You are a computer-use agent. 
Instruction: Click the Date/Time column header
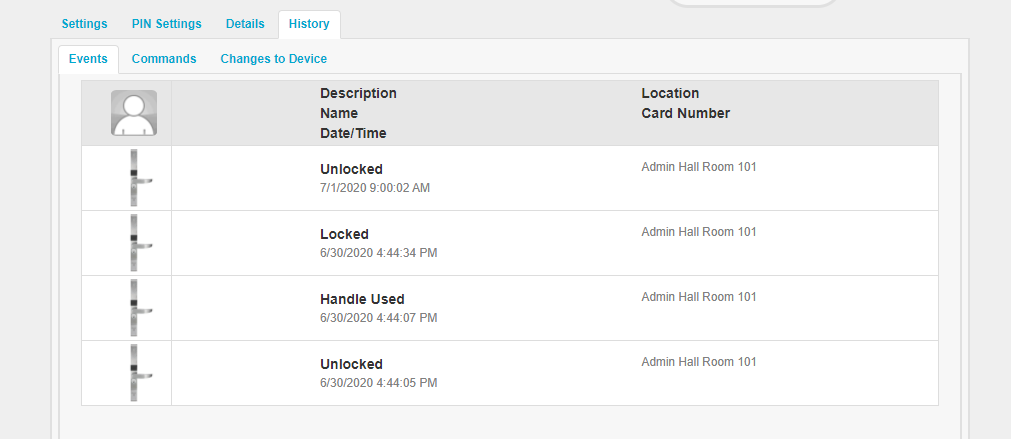[x=353, y=133]
